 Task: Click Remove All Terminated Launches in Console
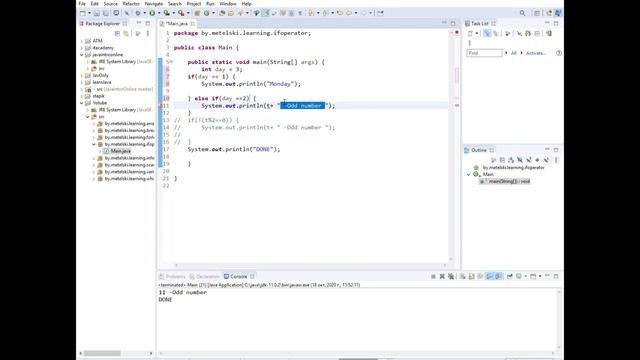[x=451, y=276]
